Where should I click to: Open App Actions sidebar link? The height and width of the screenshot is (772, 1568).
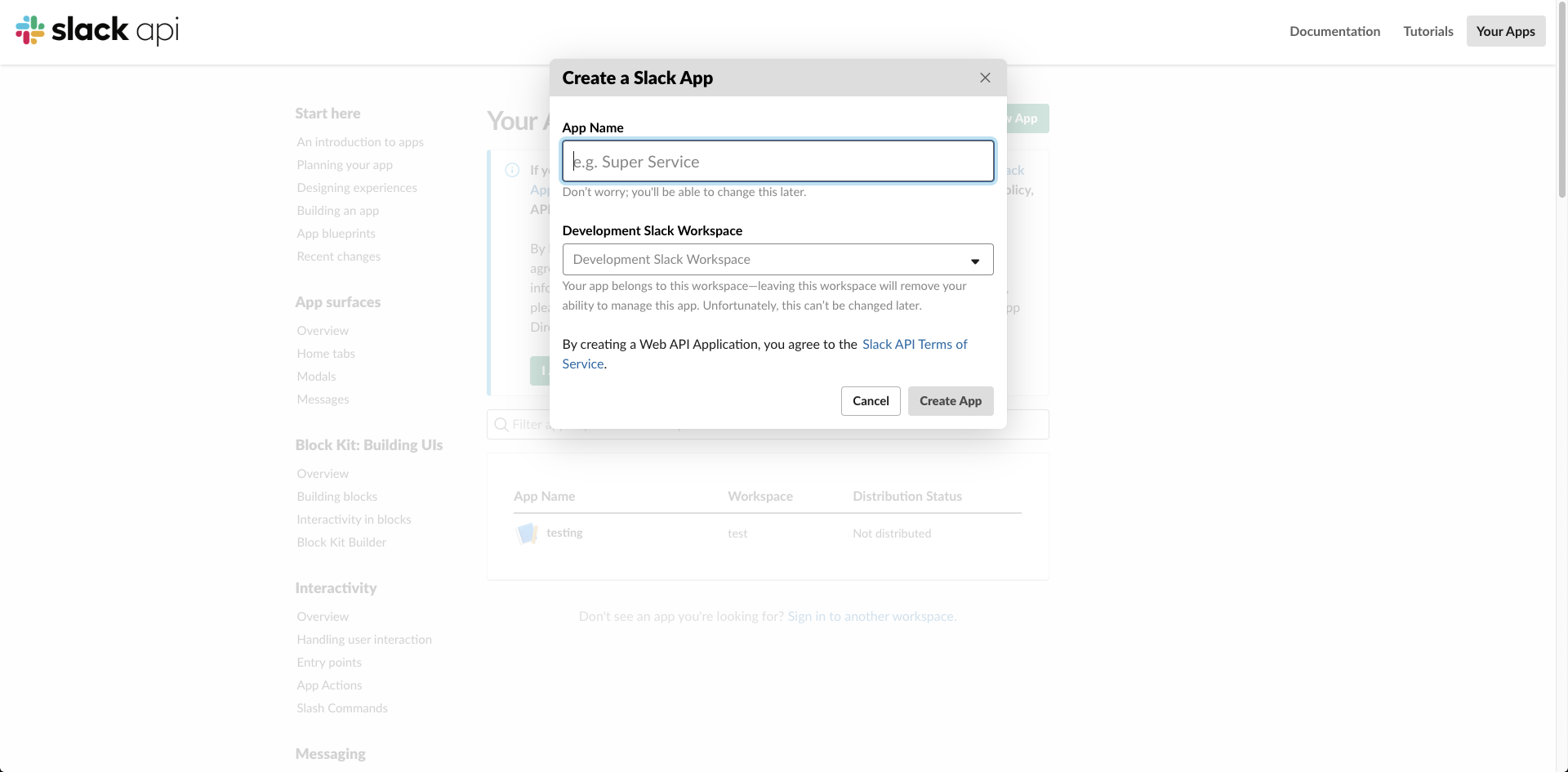pyautogui.click(x=329, y=685)
